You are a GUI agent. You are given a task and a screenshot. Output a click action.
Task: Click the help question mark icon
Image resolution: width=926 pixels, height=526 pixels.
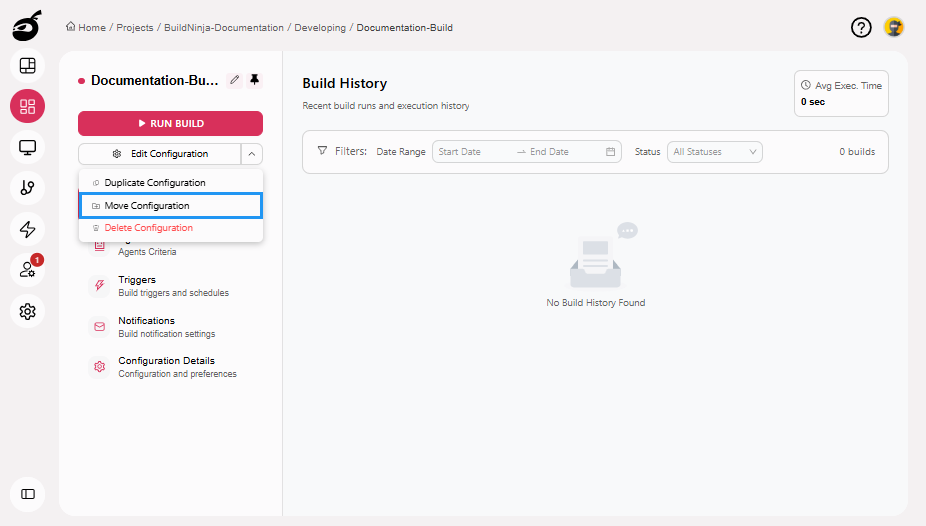coord(861,27)
